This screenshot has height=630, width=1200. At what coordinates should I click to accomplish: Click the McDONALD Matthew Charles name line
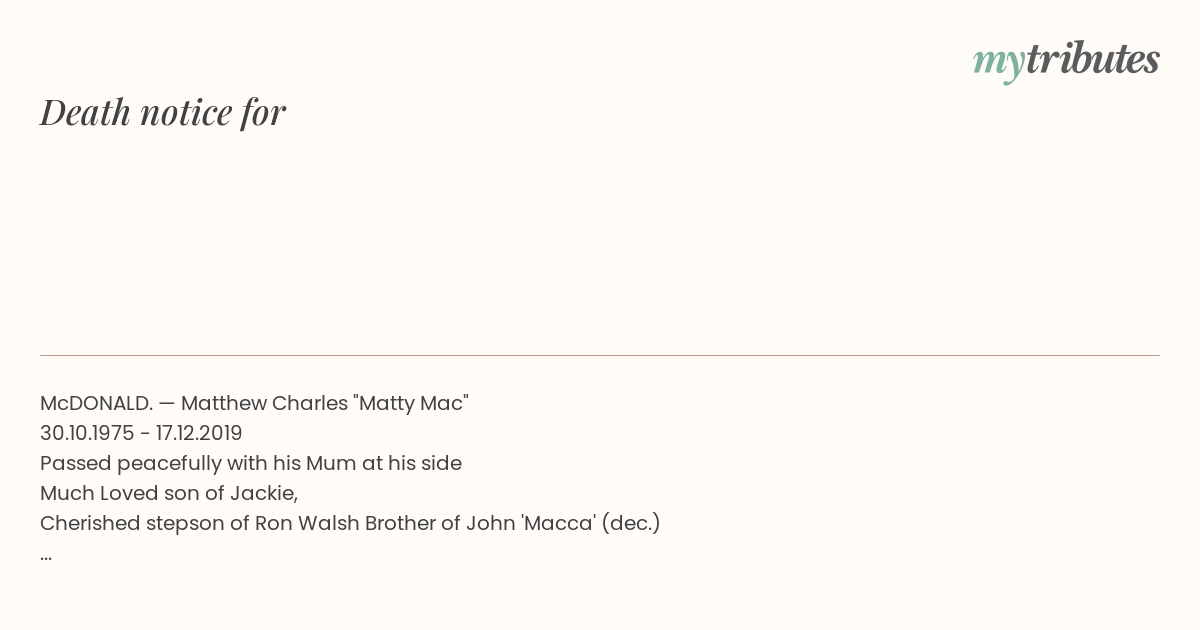point(254,403)
